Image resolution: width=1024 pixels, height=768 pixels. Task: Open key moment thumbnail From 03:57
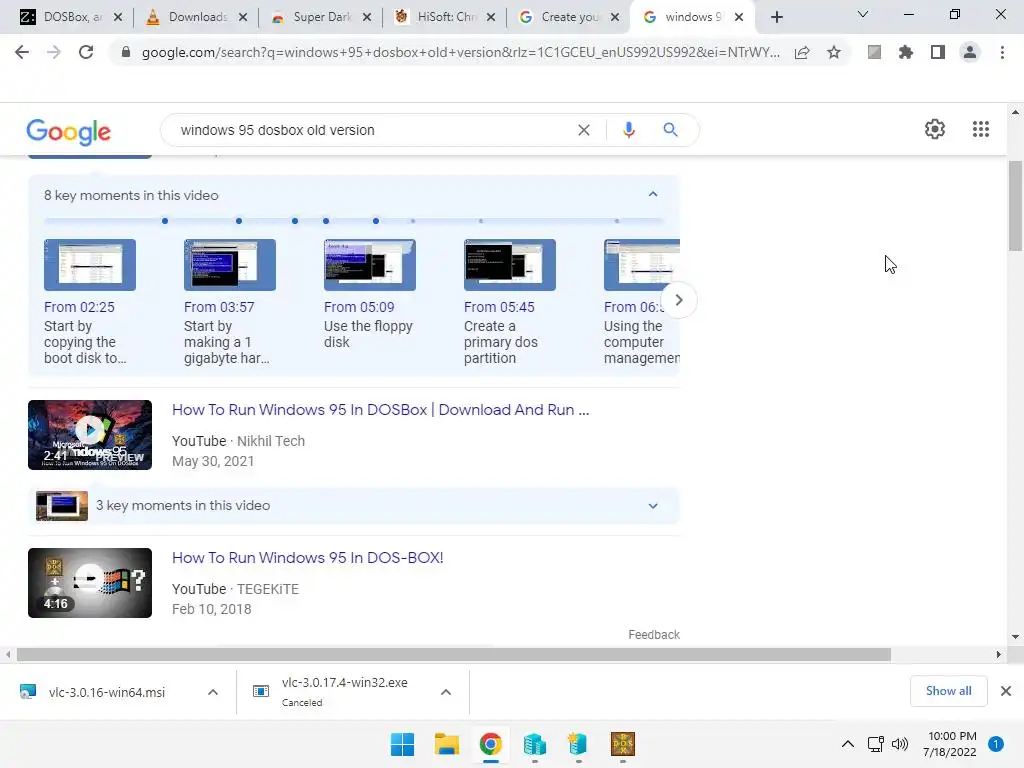[x=230, y=264]
